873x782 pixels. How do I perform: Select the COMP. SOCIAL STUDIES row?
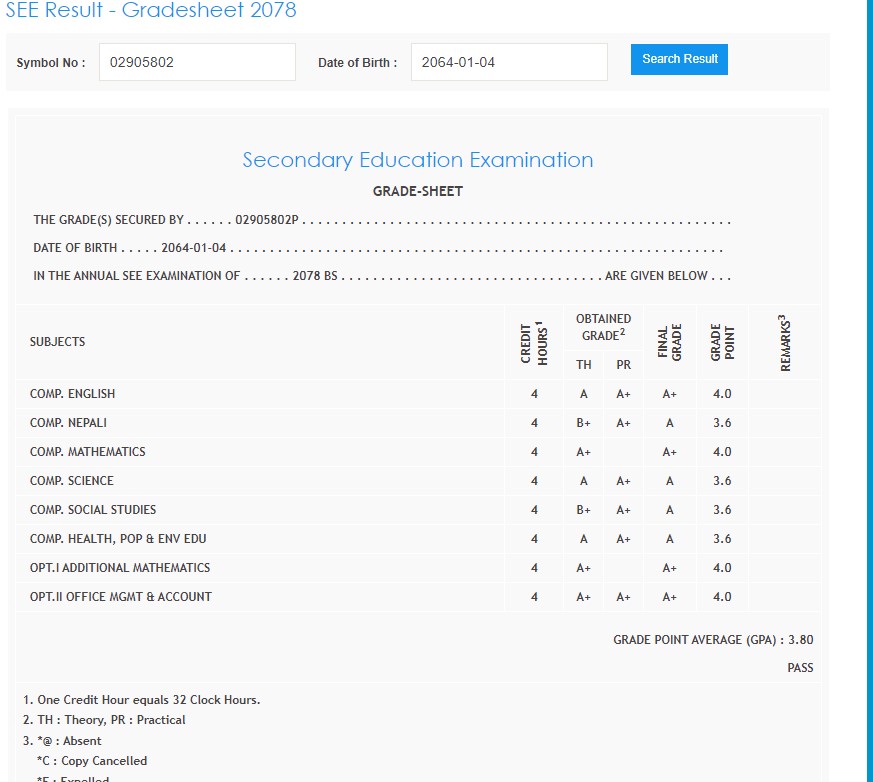[93, 510]
